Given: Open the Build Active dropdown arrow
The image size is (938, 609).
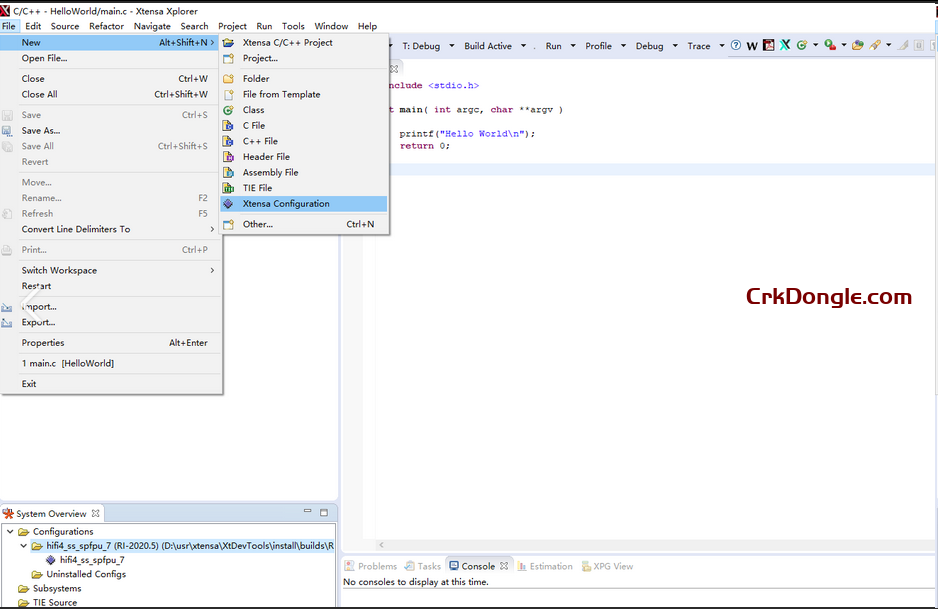Looking at the screenshot, I should (x=523, y=46).
